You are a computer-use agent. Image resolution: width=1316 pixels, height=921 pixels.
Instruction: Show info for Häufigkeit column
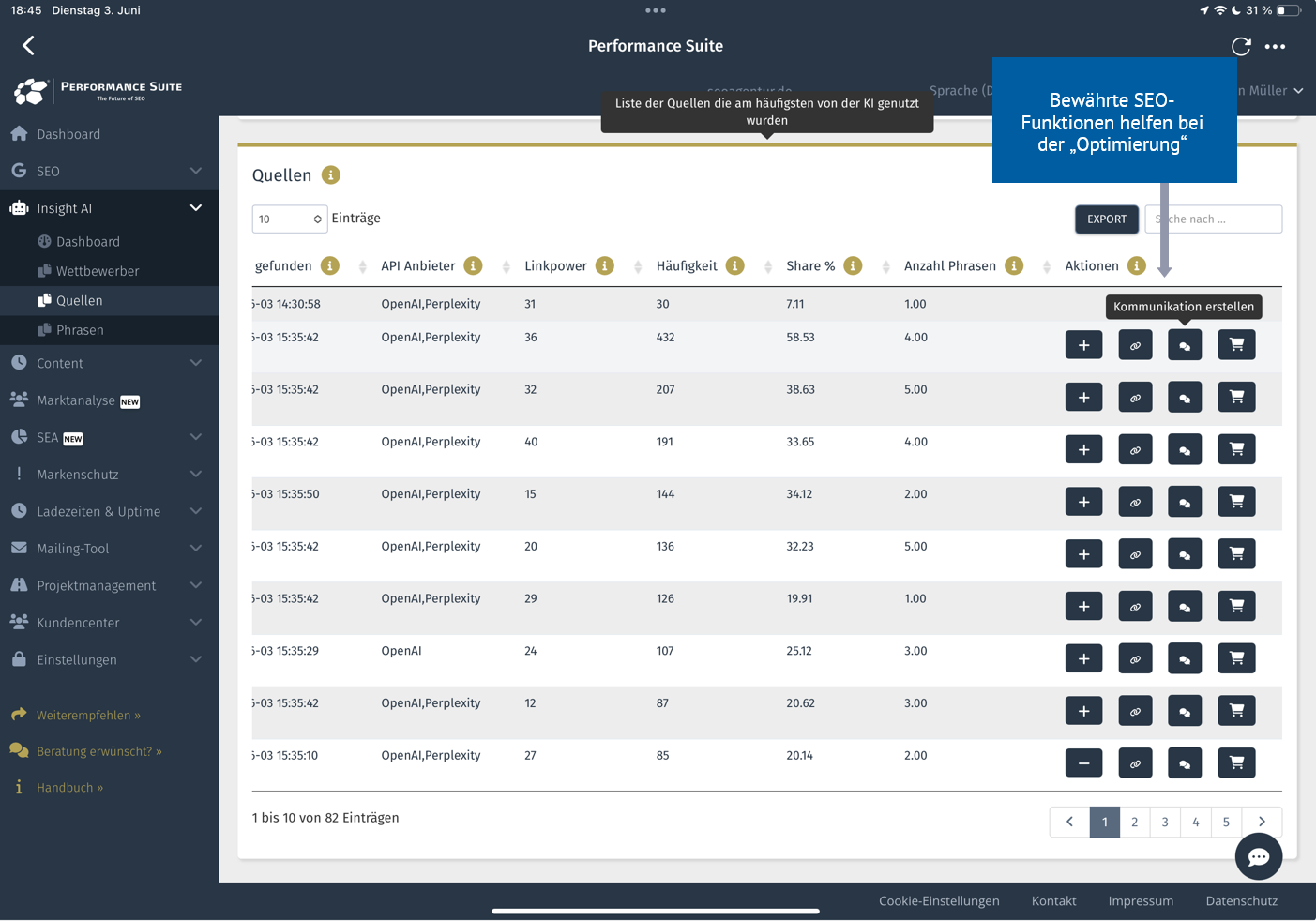click(x=735, y=265)
